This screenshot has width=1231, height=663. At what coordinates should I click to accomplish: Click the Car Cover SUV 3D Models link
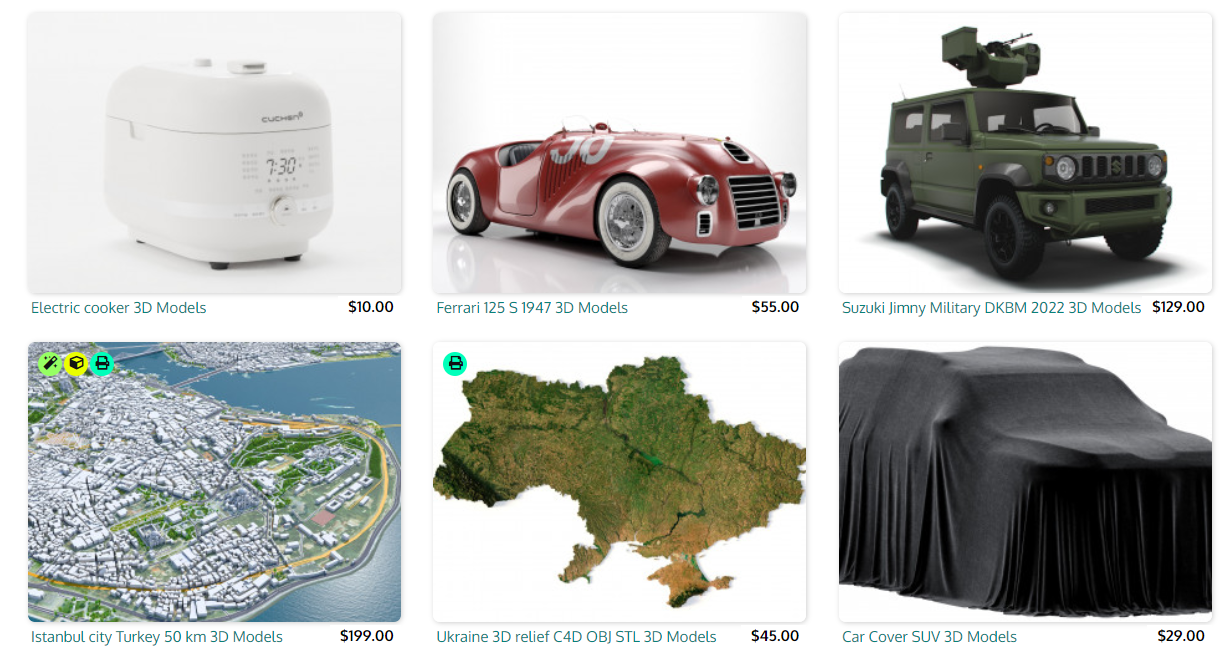(x=929, y=637)
